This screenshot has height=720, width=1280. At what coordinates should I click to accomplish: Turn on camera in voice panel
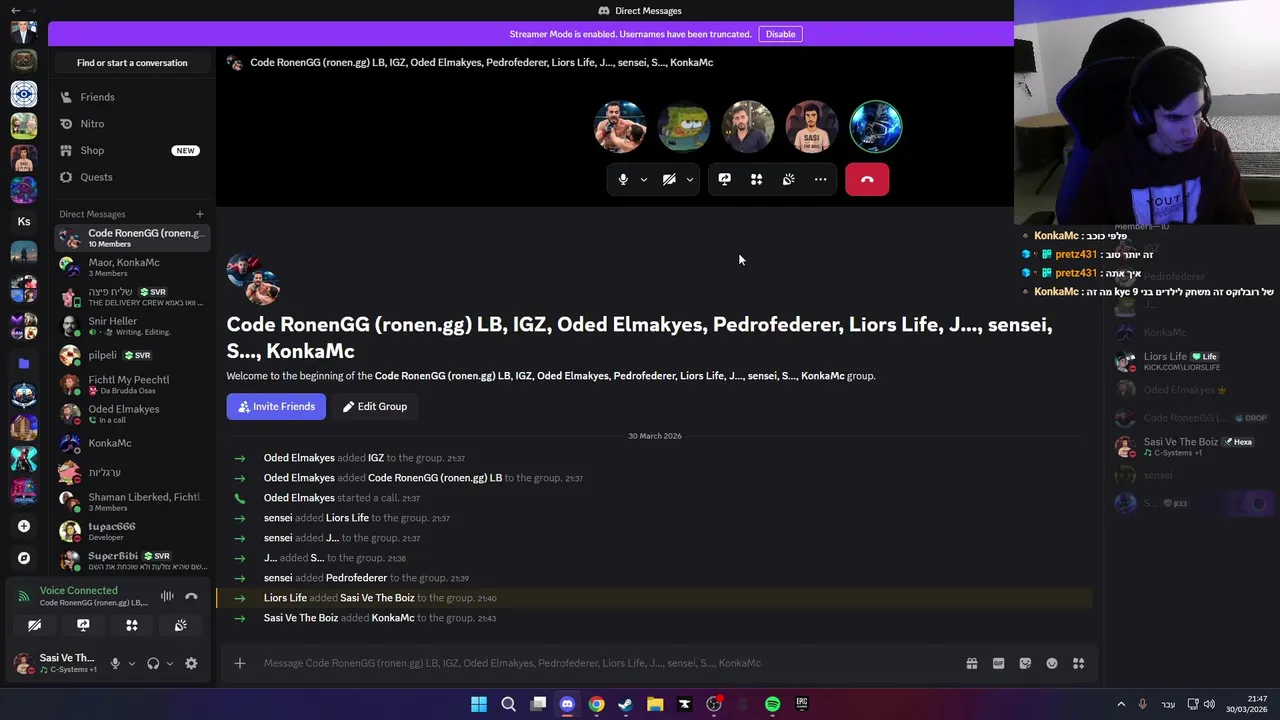click(34, 625)
